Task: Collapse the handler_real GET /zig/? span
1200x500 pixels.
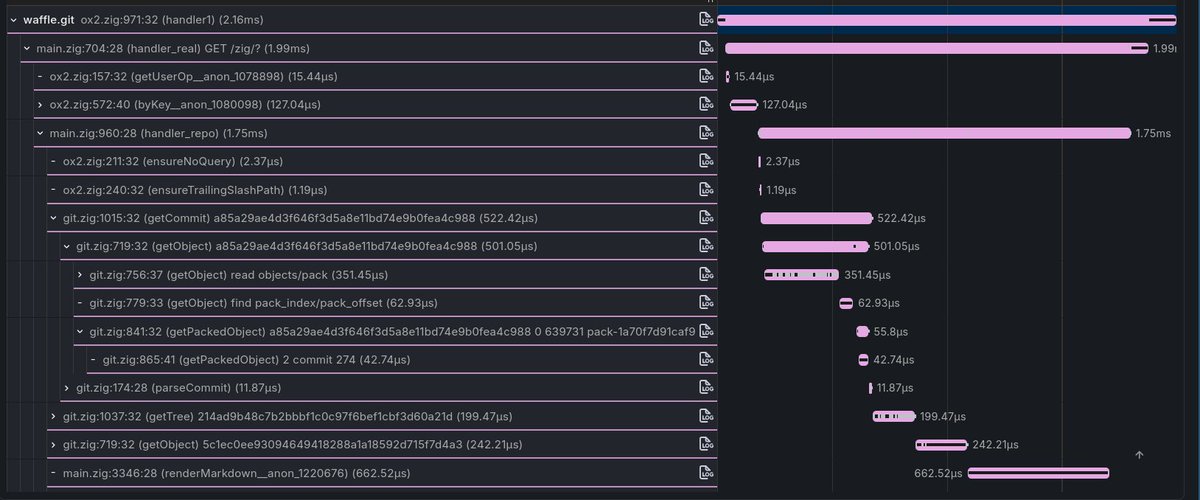Action: tap(26, 48)
